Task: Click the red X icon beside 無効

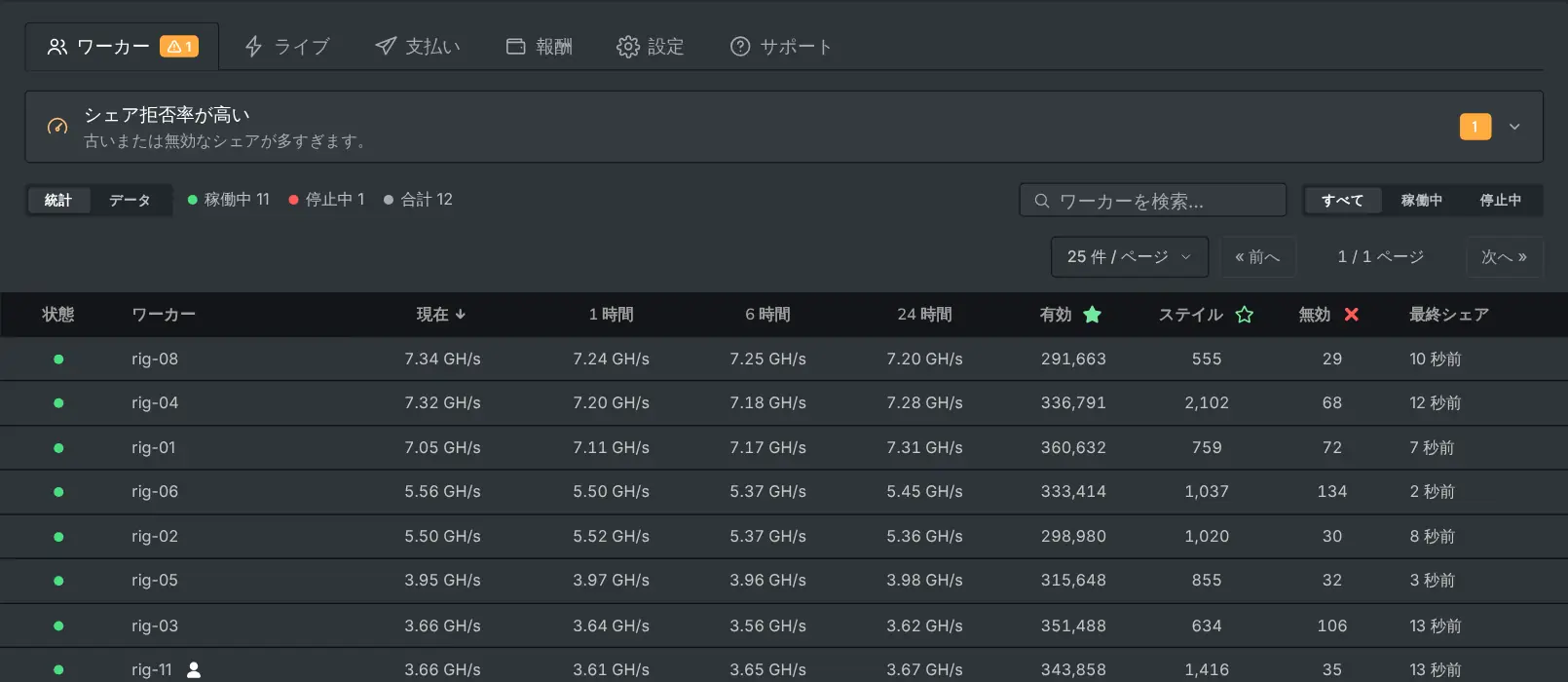Action: click(x=1352, y=315)
